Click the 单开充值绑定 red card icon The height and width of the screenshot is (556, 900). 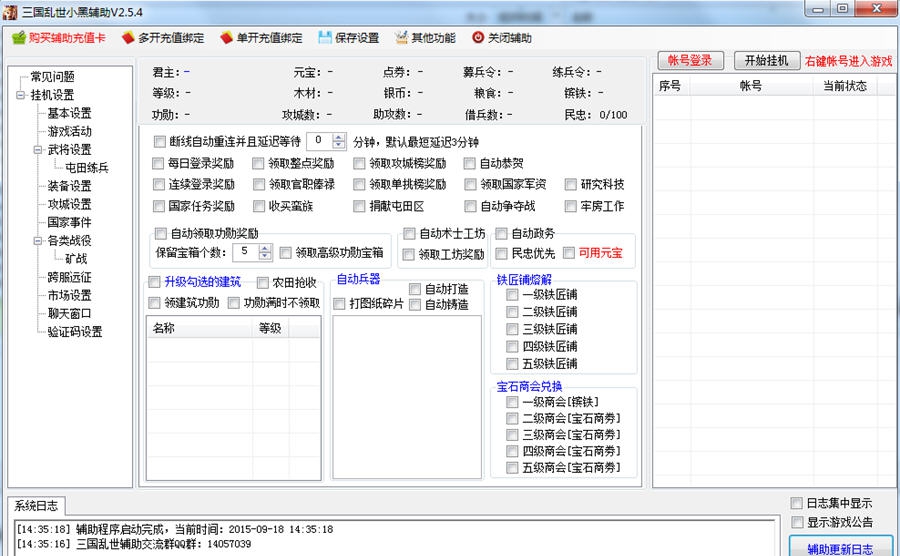tap(226, 38)
